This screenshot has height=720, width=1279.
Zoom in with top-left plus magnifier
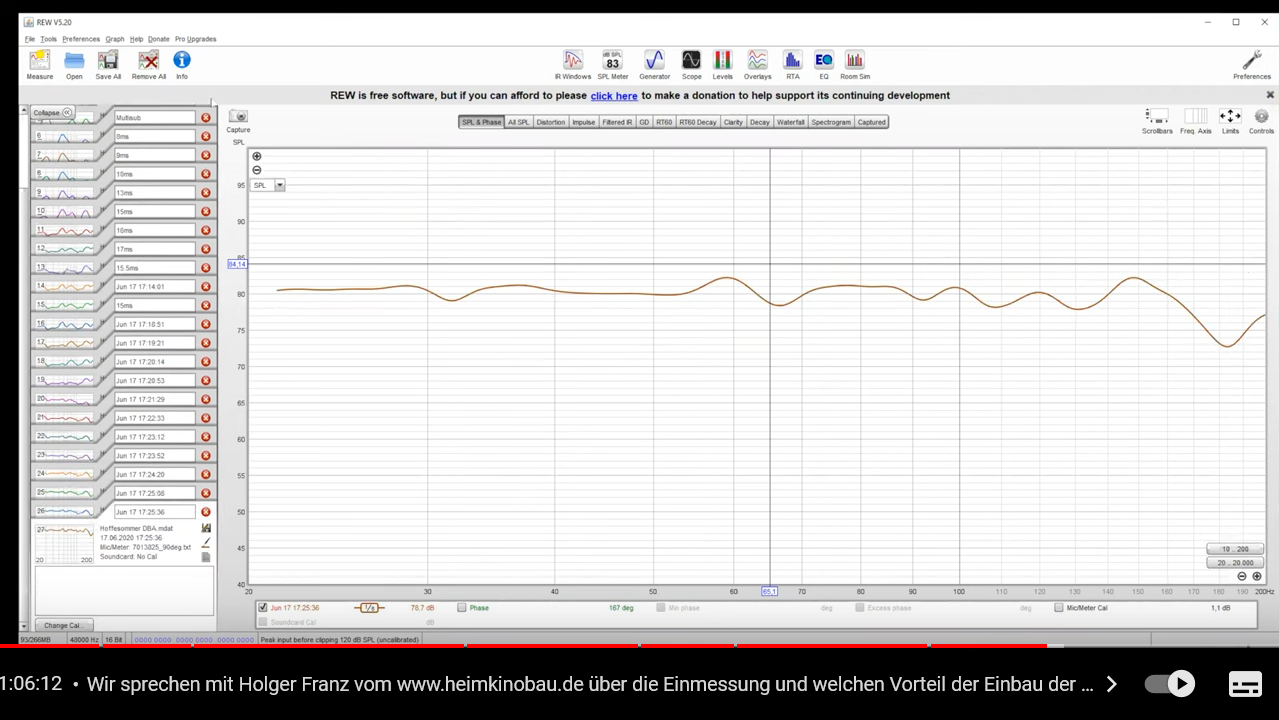pyautogui.click(x=257, y=156)
